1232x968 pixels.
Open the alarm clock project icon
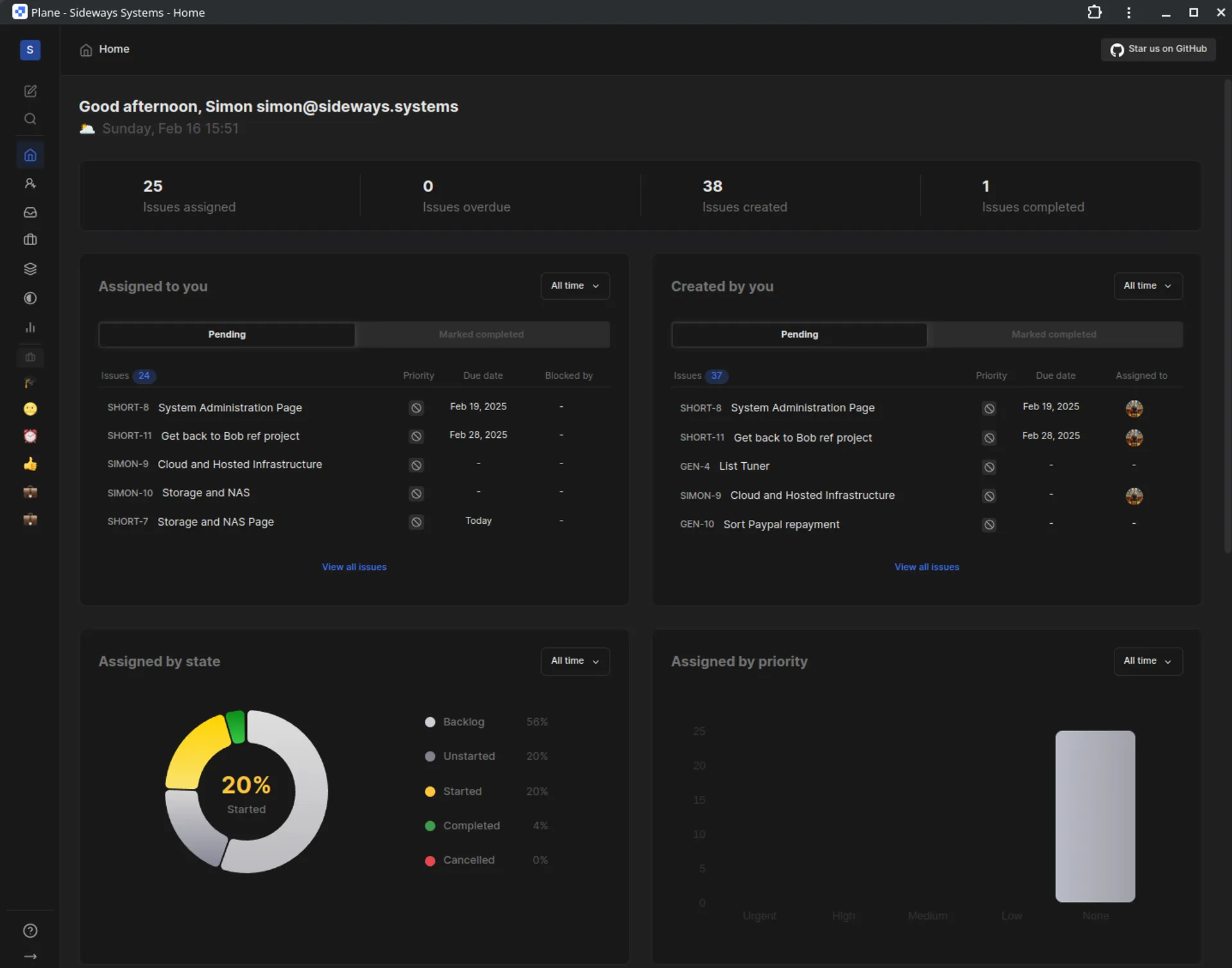[x=30, y=436]
